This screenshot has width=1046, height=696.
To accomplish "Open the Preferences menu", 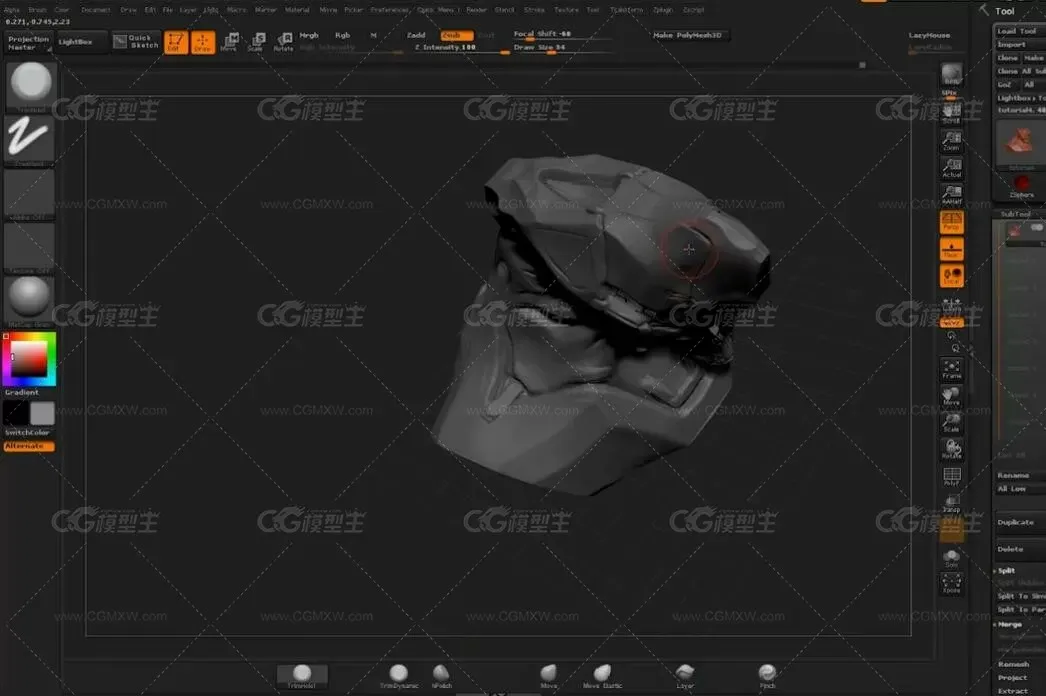I will (x=390, y=10).
